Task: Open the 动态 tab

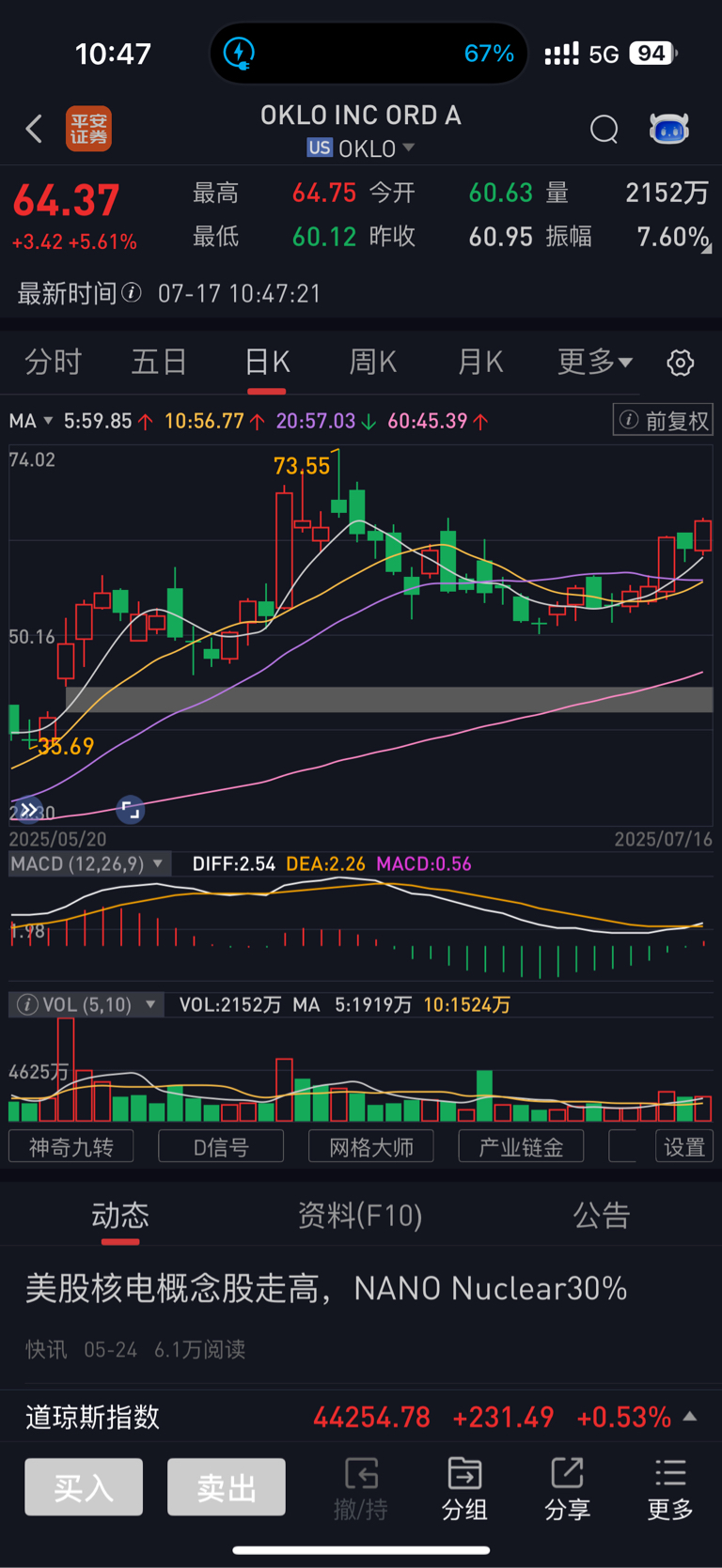Action: 120,1216
